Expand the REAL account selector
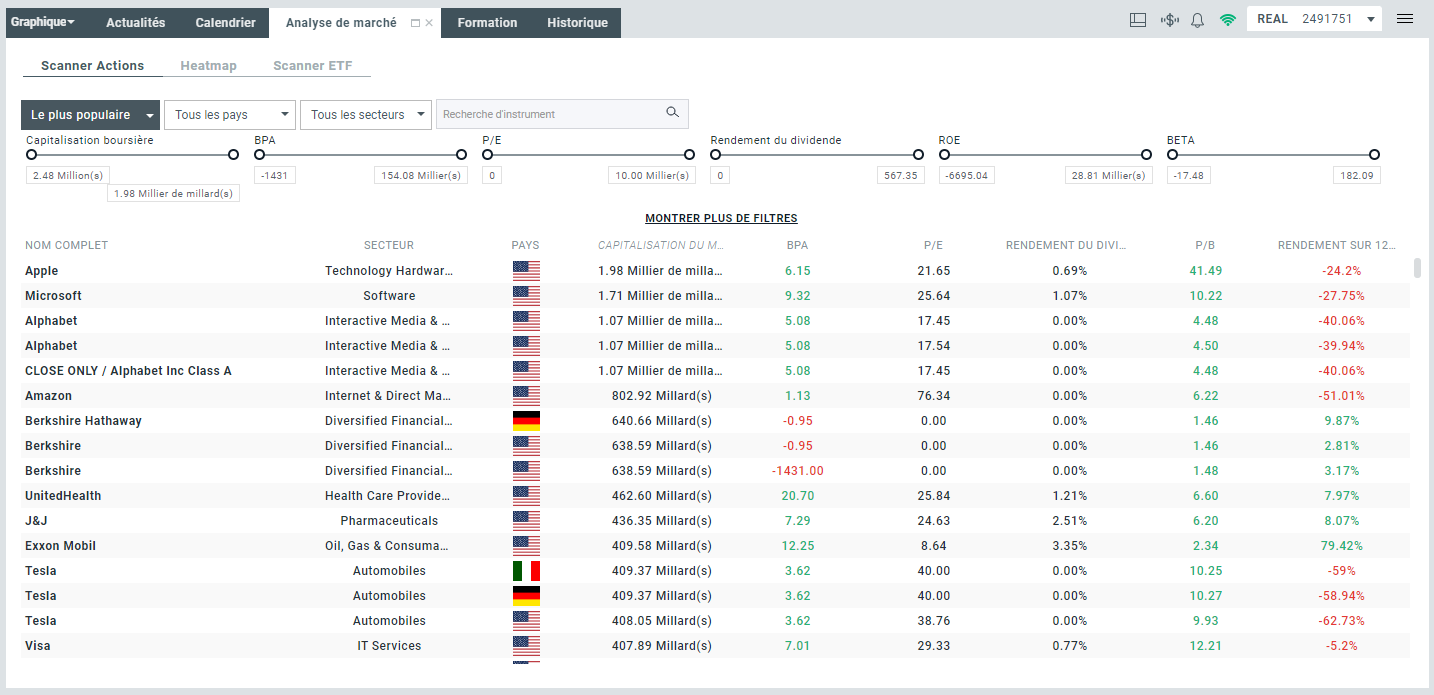Image resolution: width=1434 pixels, height=695 pixels. tap(1370, 19)
